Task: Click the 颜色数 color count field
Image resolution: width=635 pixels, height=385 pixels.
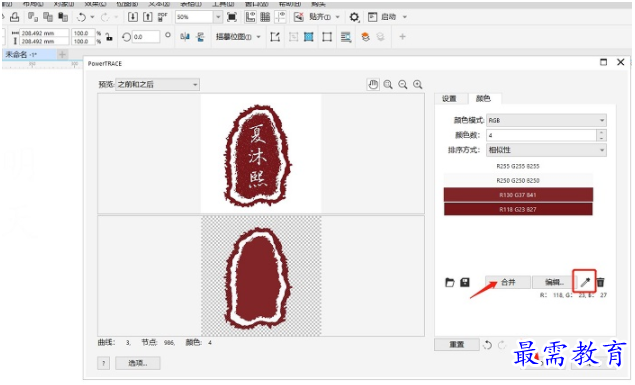Action: click(541, 135)
